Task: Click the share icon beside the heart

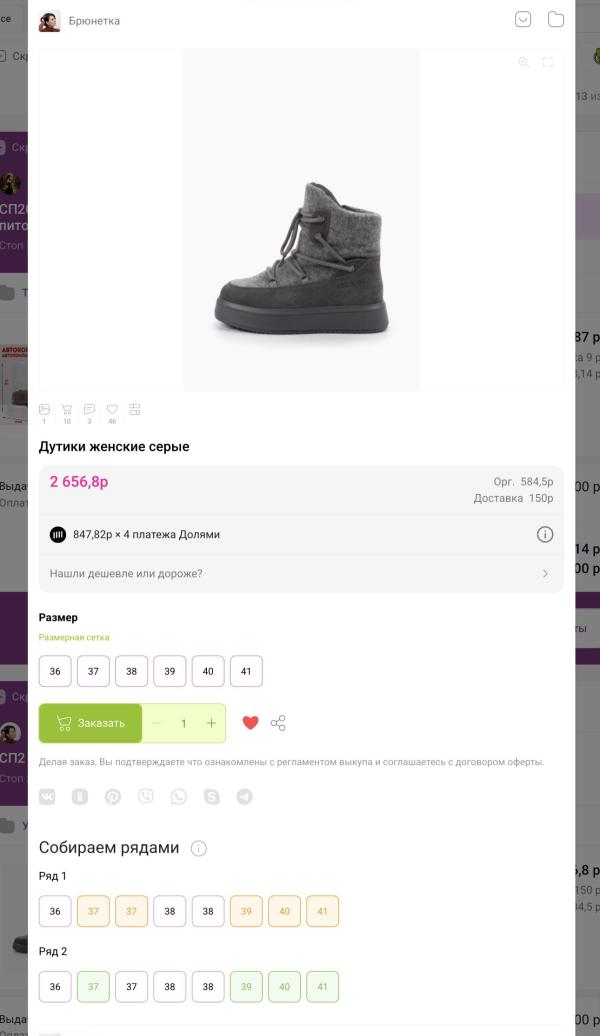Action: click(x=278, y=723)
